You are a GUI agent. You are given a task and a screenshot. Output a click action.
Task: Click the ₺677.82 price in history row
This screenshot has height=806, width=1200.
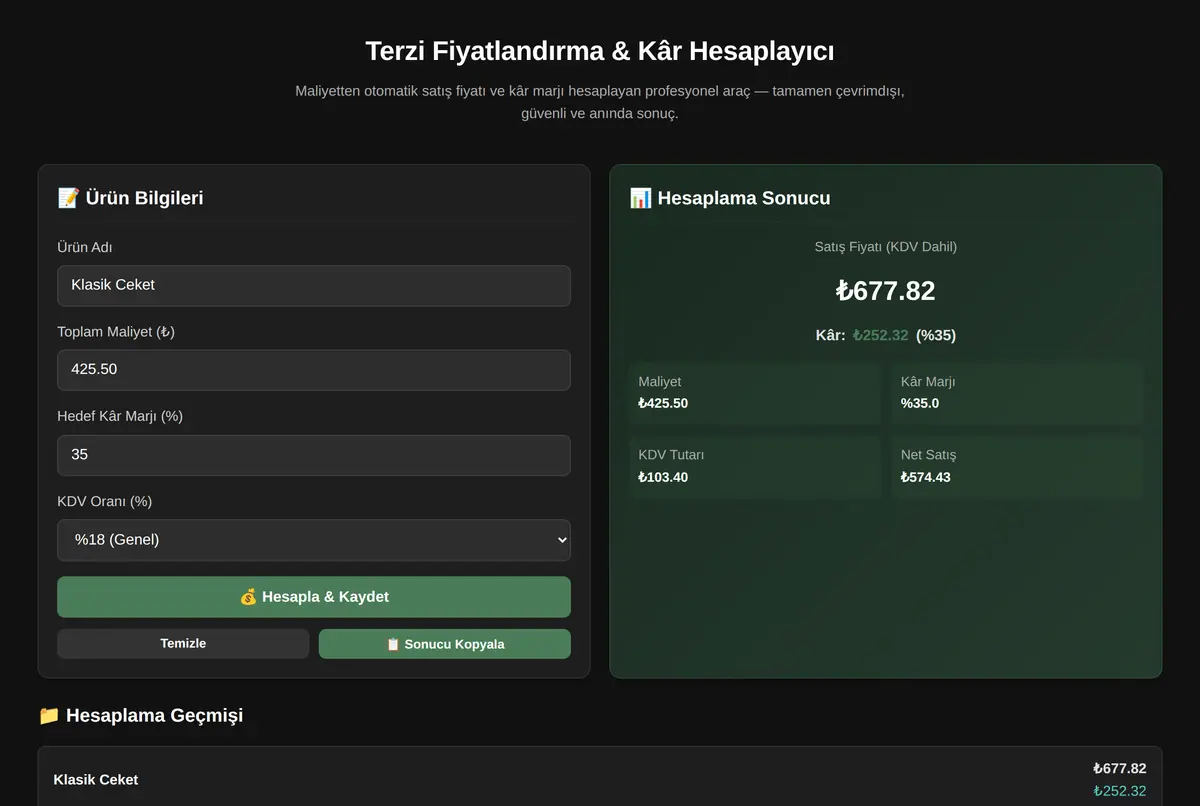coord(1120,769)
